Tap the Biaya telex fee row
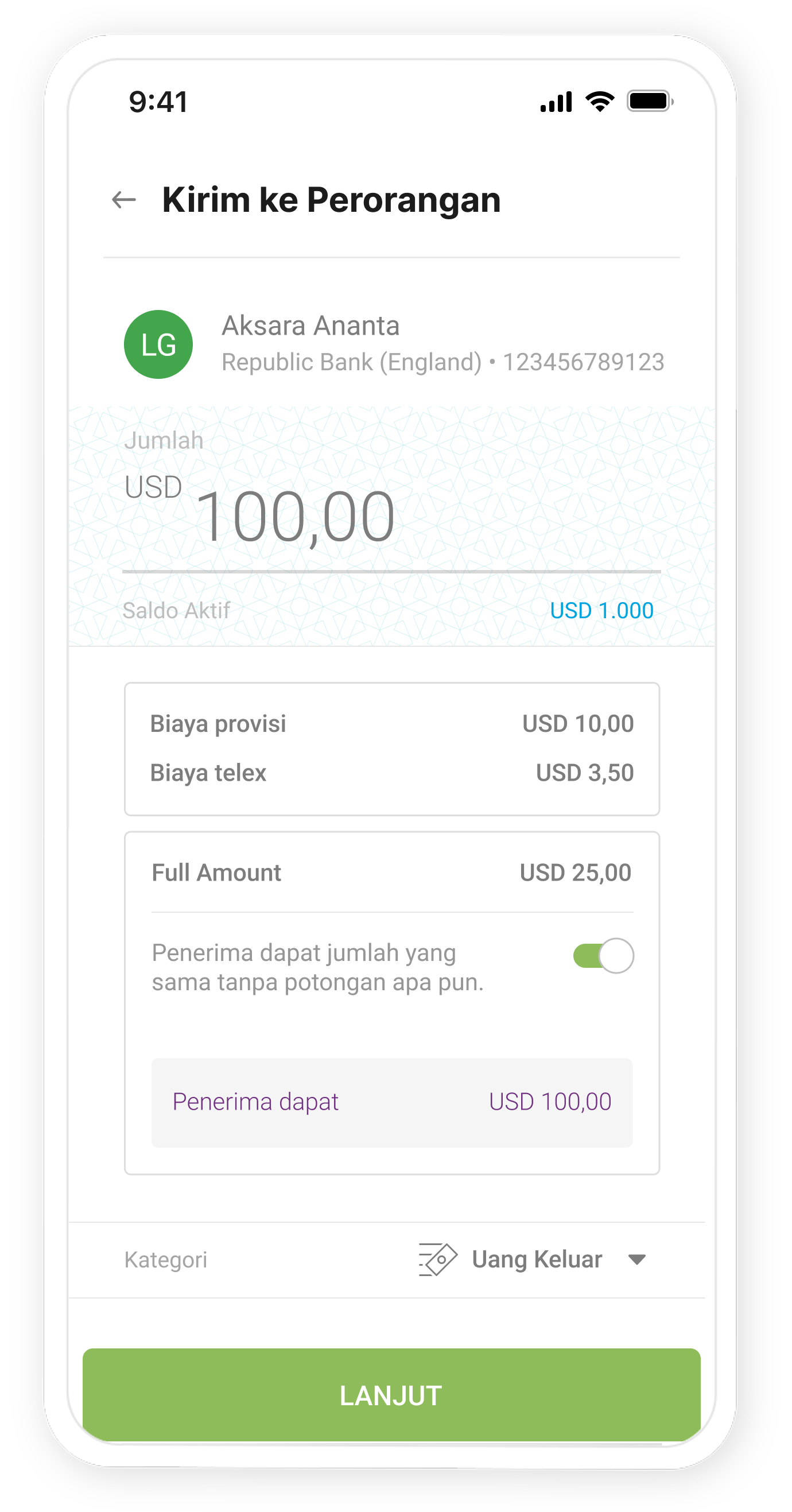This screenshot has width=792, height=1512. (391, 773)
